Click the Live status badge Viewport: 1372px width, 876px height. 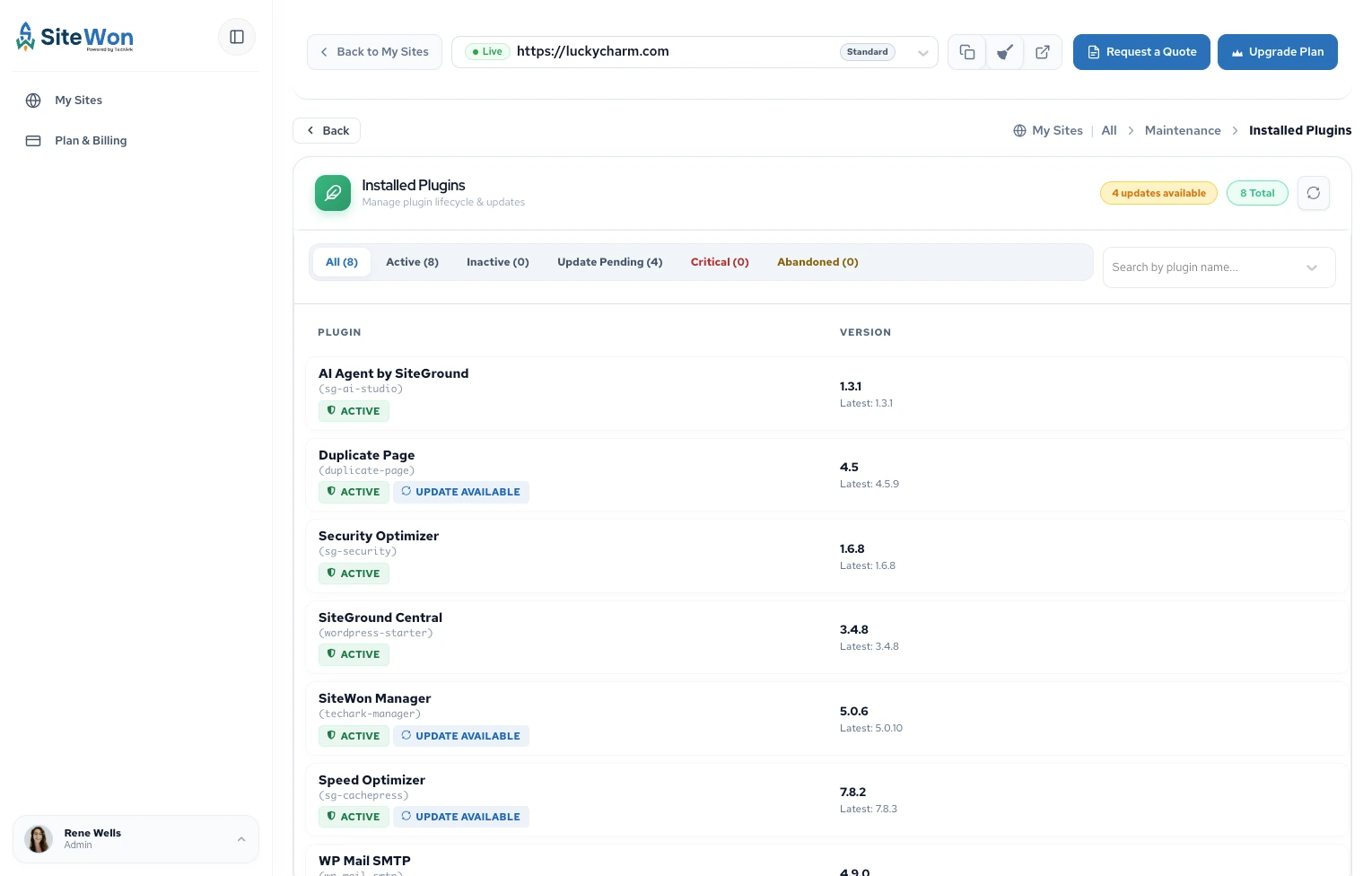pos(487,52)
